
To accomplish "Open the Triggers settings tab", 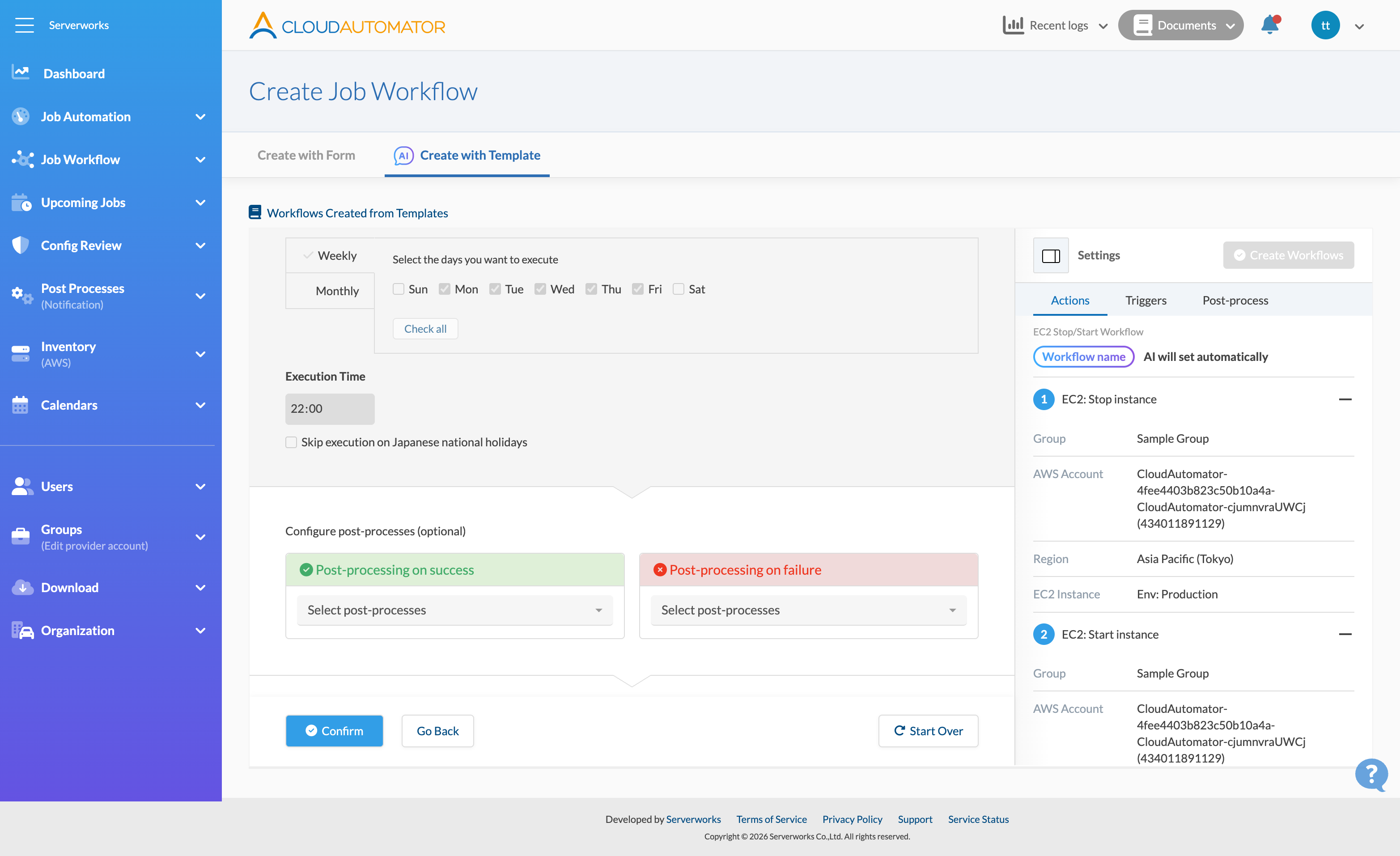I will 1146,300.
